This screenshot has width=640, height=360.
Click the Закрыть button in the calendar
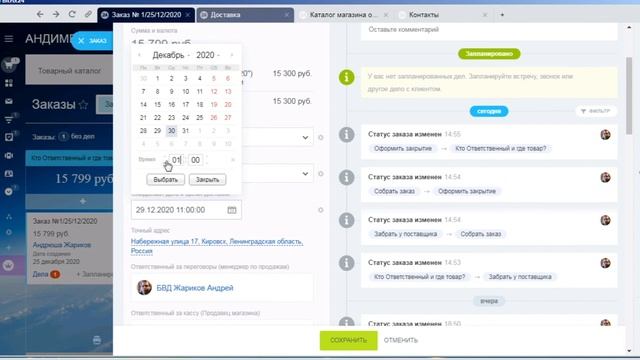pos(207,180)
